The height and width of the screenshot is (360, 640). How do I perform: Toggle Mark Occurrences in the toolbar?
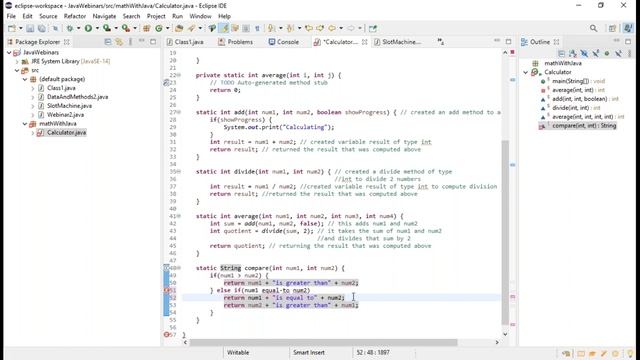(224, 29)
